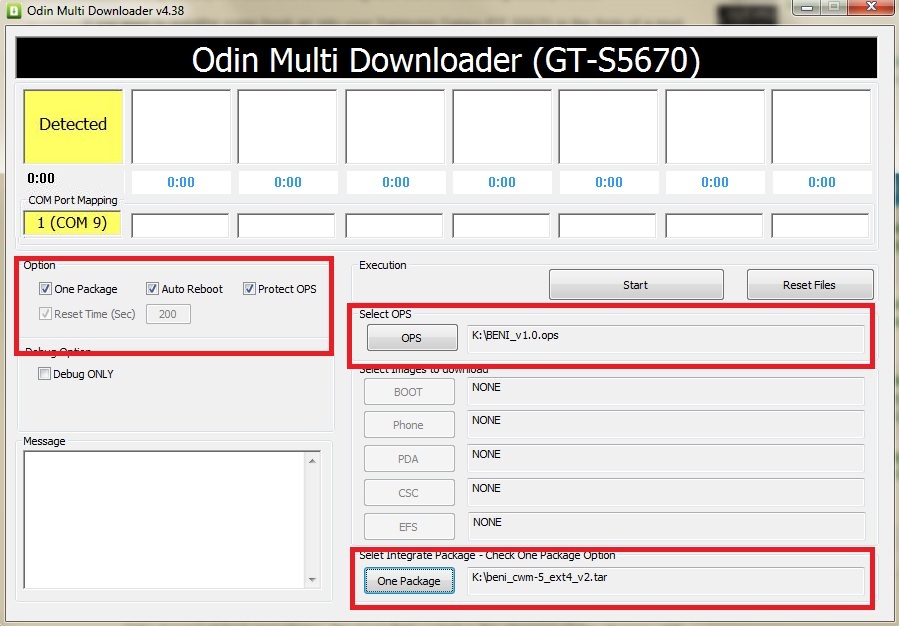Disable the Auto Reboot checkbox
This screenshot has width=899, height=626.
(x=153, y=289)
